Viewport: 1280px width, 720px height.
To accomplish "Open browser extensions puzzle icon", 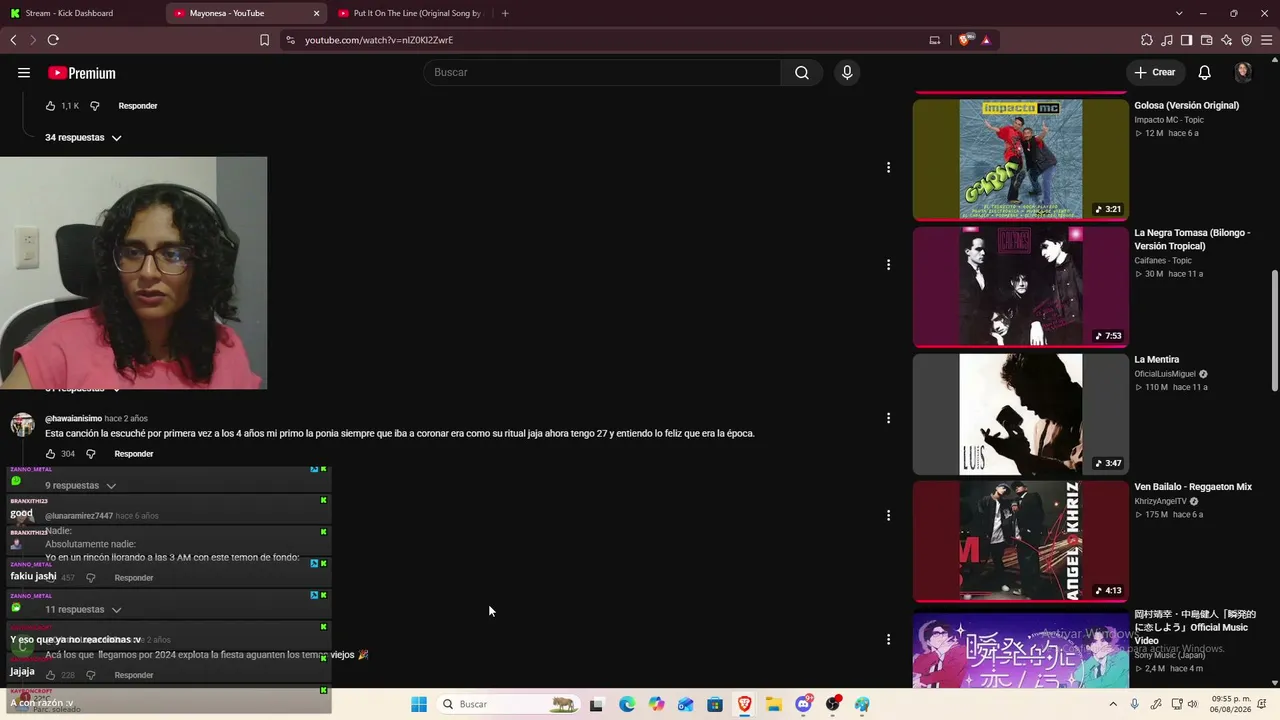I will [x=1147, y=40].
